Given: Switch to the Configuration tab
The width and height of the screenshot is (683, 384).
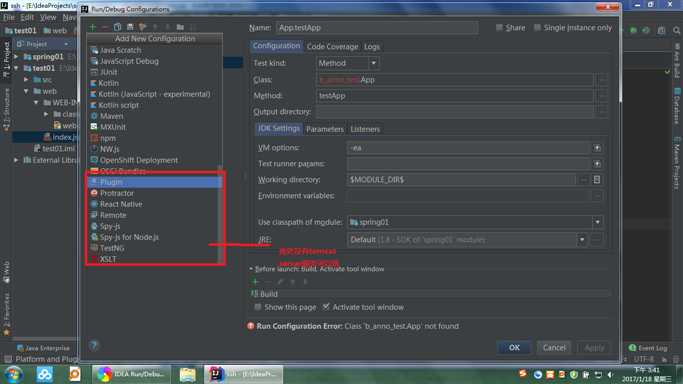Looking at the screenshot, I should 277,46.
